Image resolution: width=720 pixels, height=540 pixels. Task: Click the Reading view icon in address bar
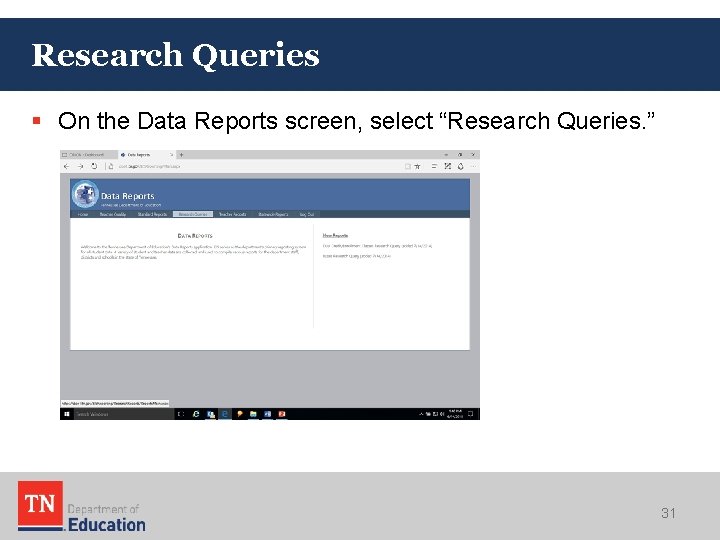coord(407,166)
